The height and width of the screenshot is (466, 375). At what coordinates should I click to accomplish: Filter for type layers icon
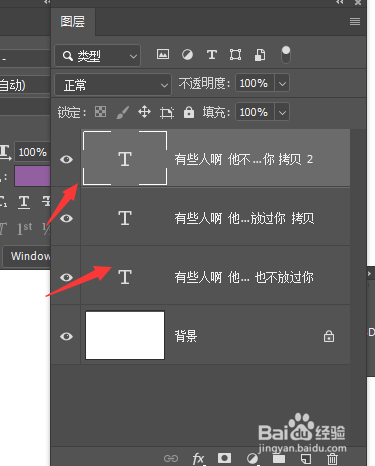click(x=212, y=54)
